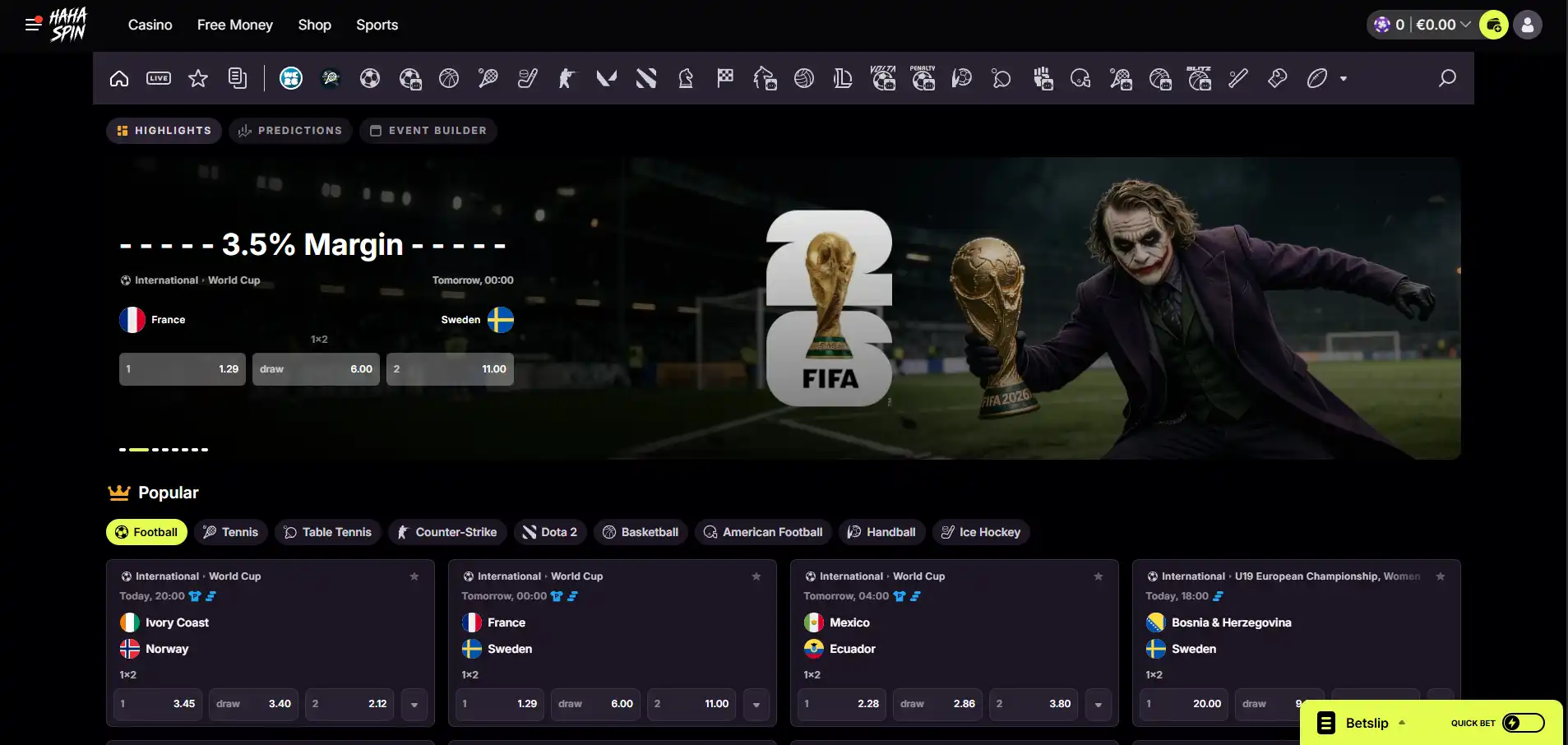The image size is (1568, 745).
Task: Open the Free Money menu
Action: tap(235, 25)
